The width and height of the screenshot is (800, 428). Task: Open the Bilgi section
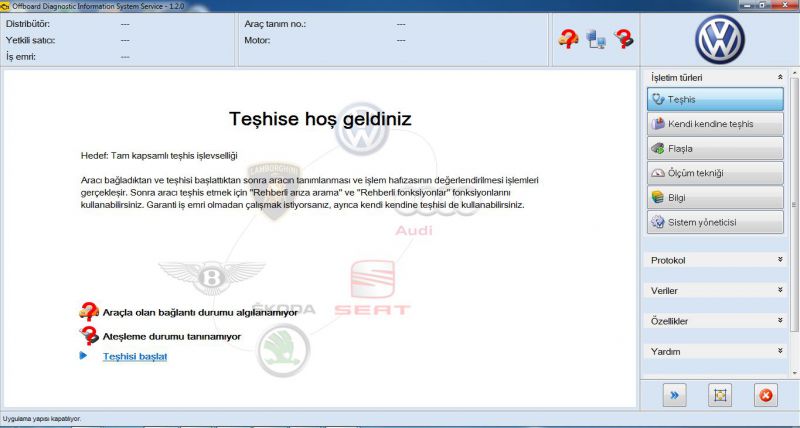coord(715,197)
